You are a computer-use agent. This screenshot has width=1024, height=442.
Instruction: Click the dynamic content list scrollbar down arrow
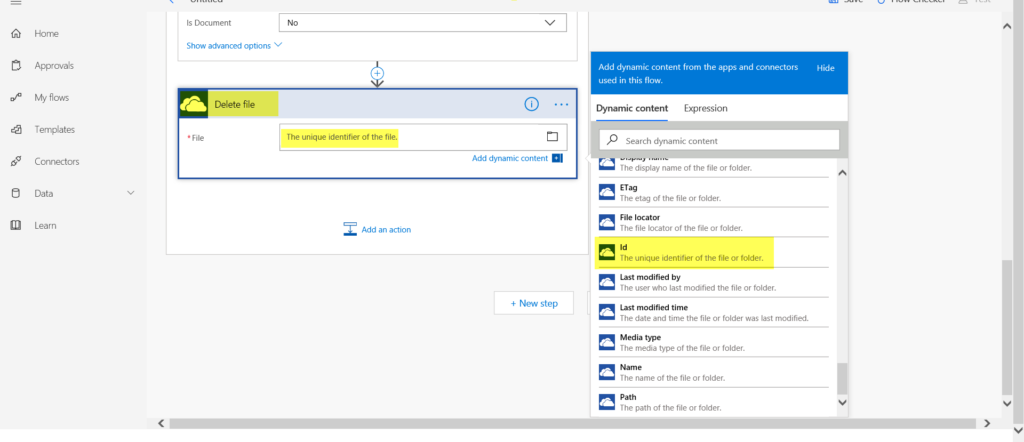[841, 403]
